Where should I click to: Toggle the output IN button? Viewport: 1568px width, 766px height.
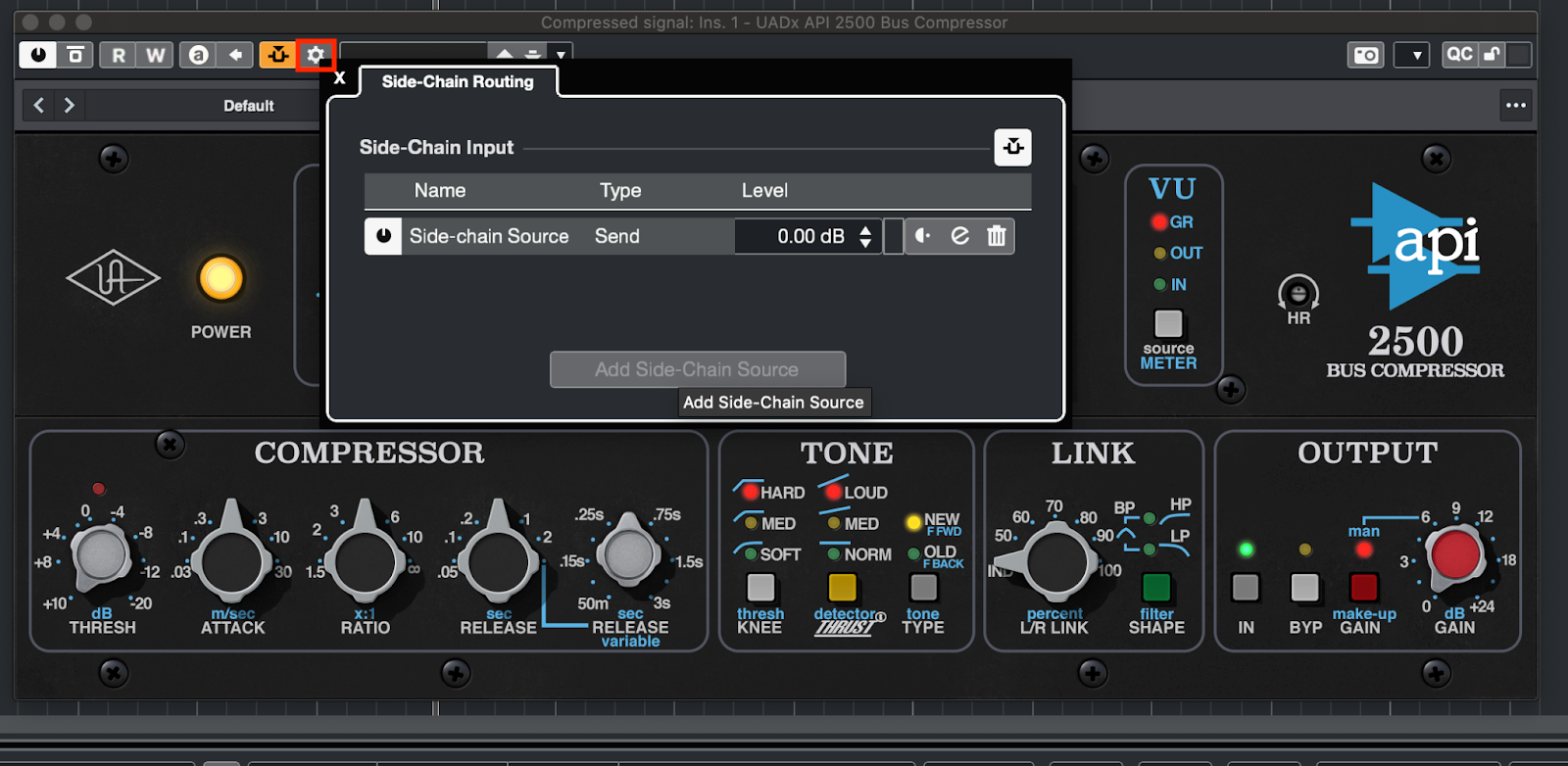pyautogui.click(x=1246, y=587)
